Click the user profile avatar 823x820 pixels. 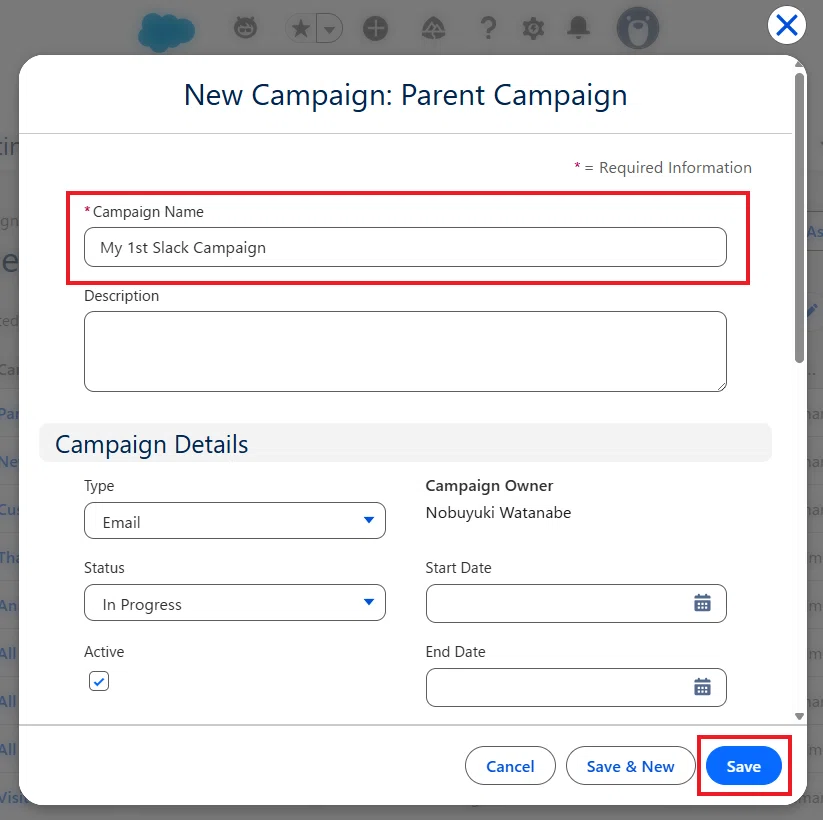click(x=638, y=28)
